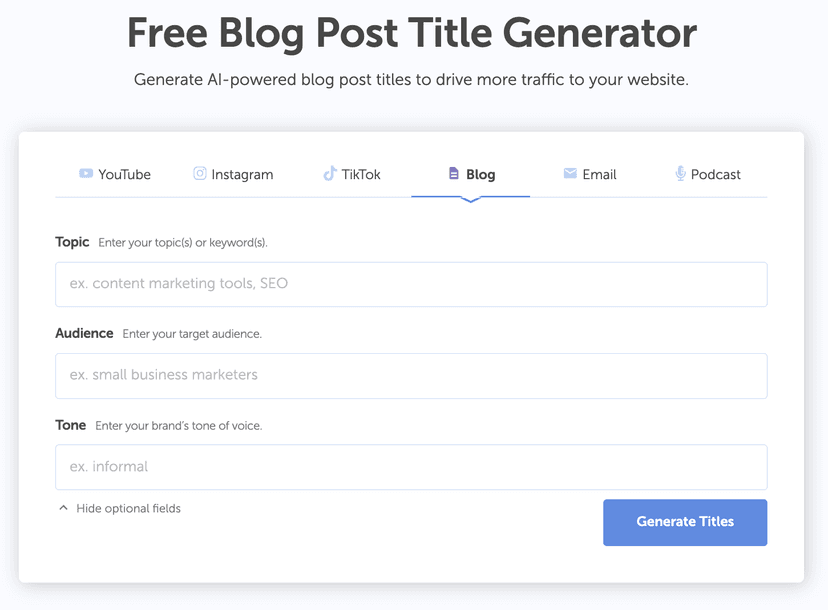This screenshot has width=828, height=610.
Task: Click inside the Topic input field
Action: (411, 284)
